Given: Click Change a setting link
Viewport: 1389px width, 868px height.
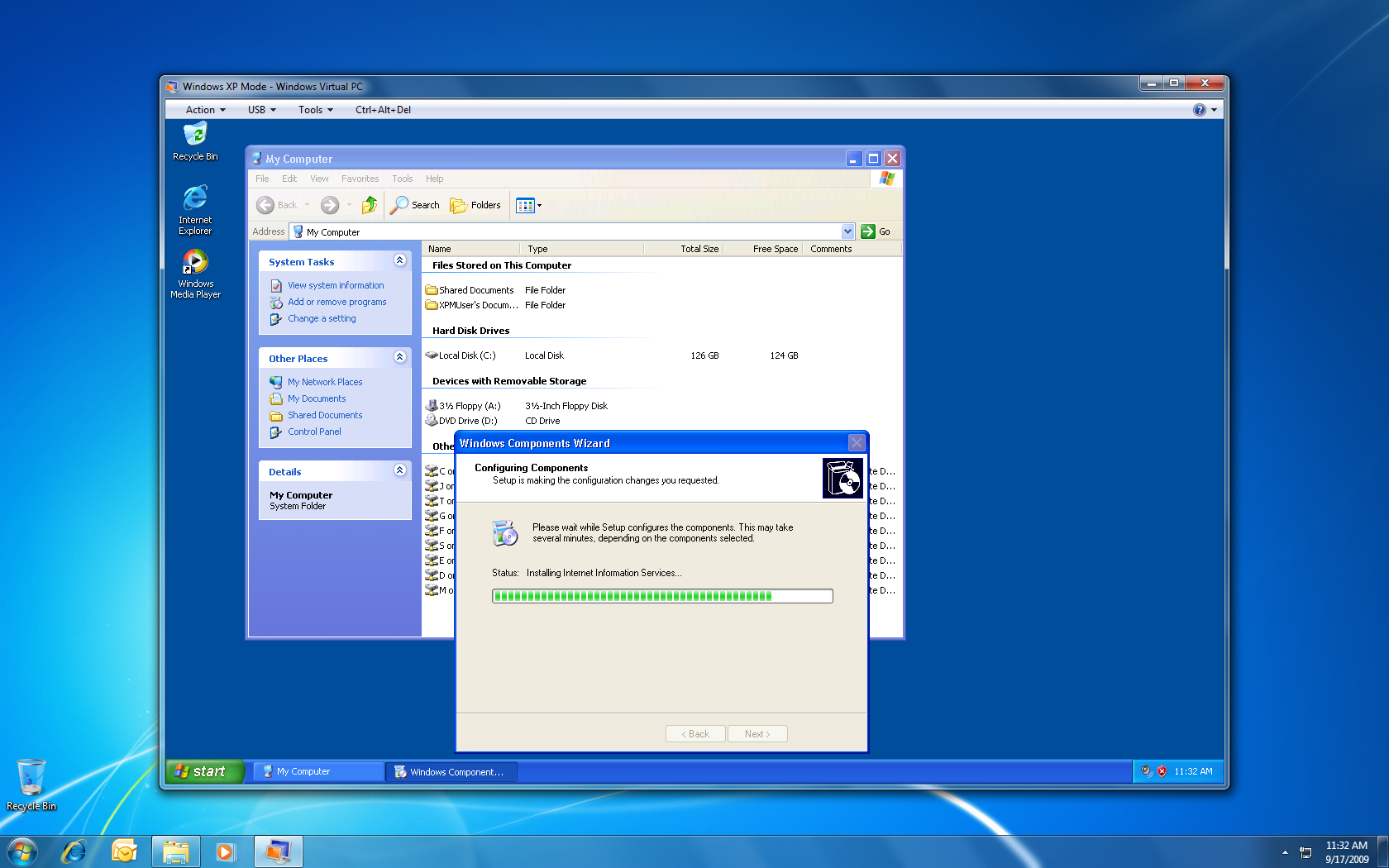Looking at the screenshot, I should pyautogui.click(x=322, y=318).
